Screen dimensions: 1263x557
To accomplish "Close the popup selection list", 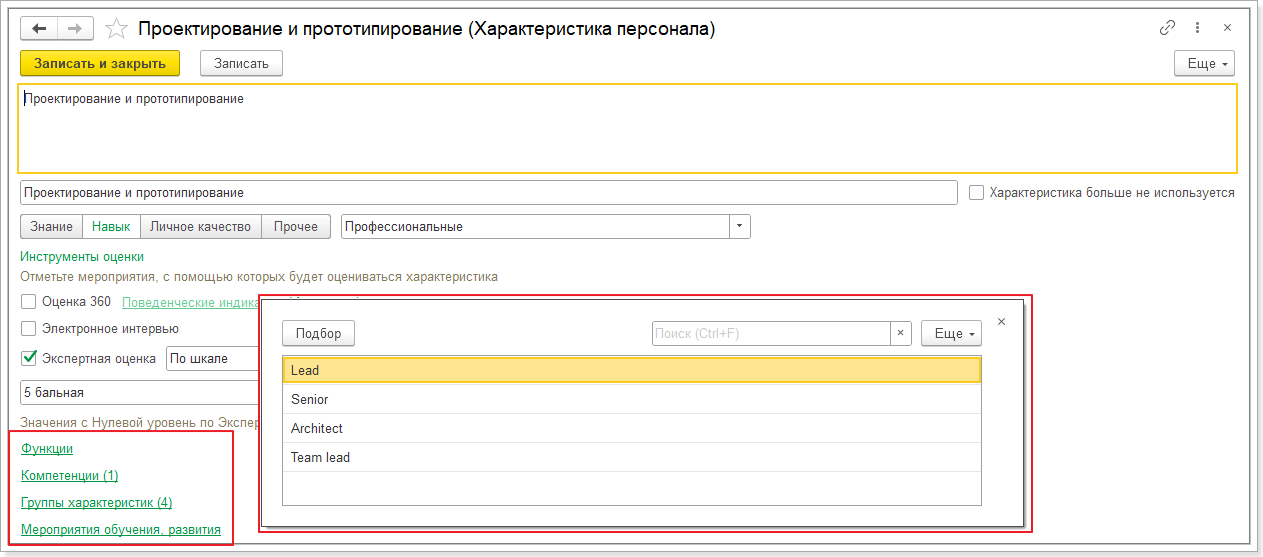I will click(x=1001, y=322).
